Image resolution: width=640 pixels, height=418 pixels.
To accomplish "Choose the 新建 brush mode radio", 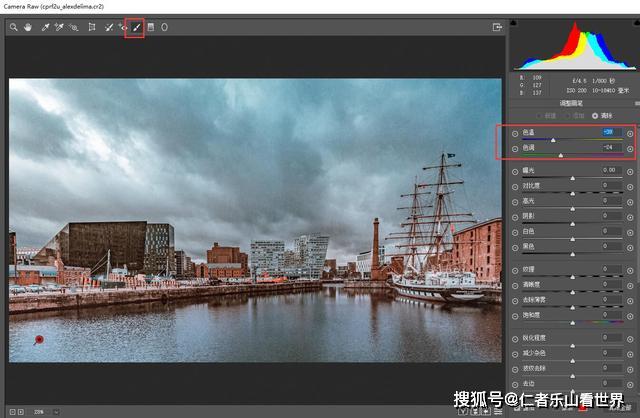I will [x=539, y=116].
